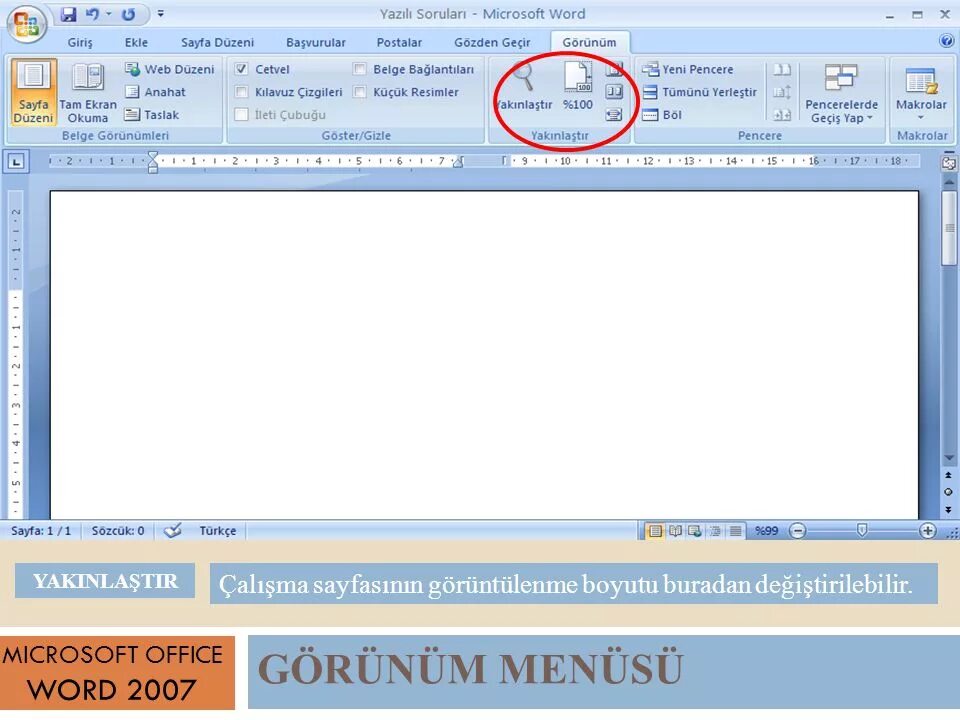Toggle the Cetvel checkbox
Viewport: 960px width, 720px height.
242,69
